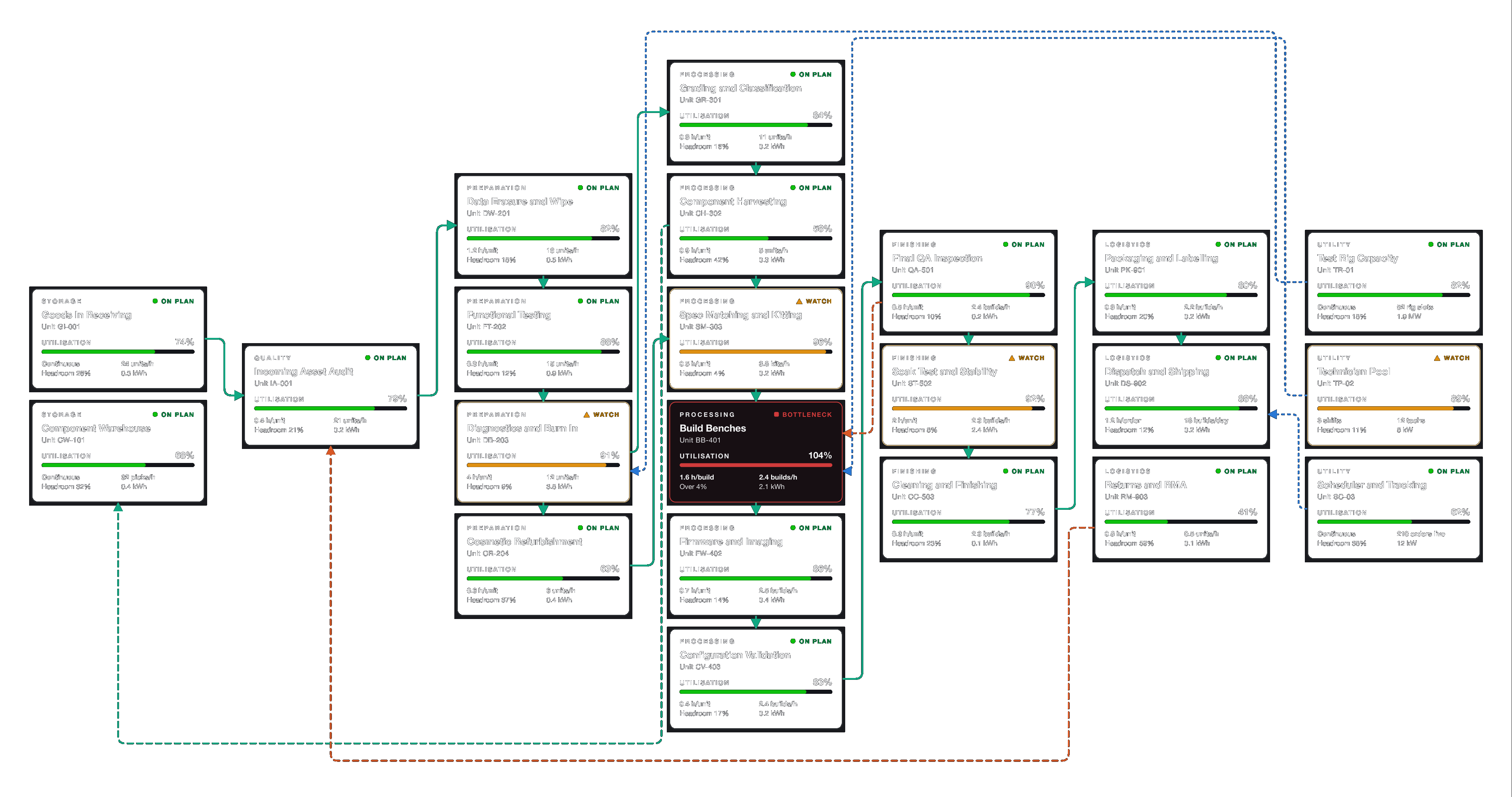Click the "Unit BB-401" label
This screenshot has width=1512, height=797.
[700, 440]
